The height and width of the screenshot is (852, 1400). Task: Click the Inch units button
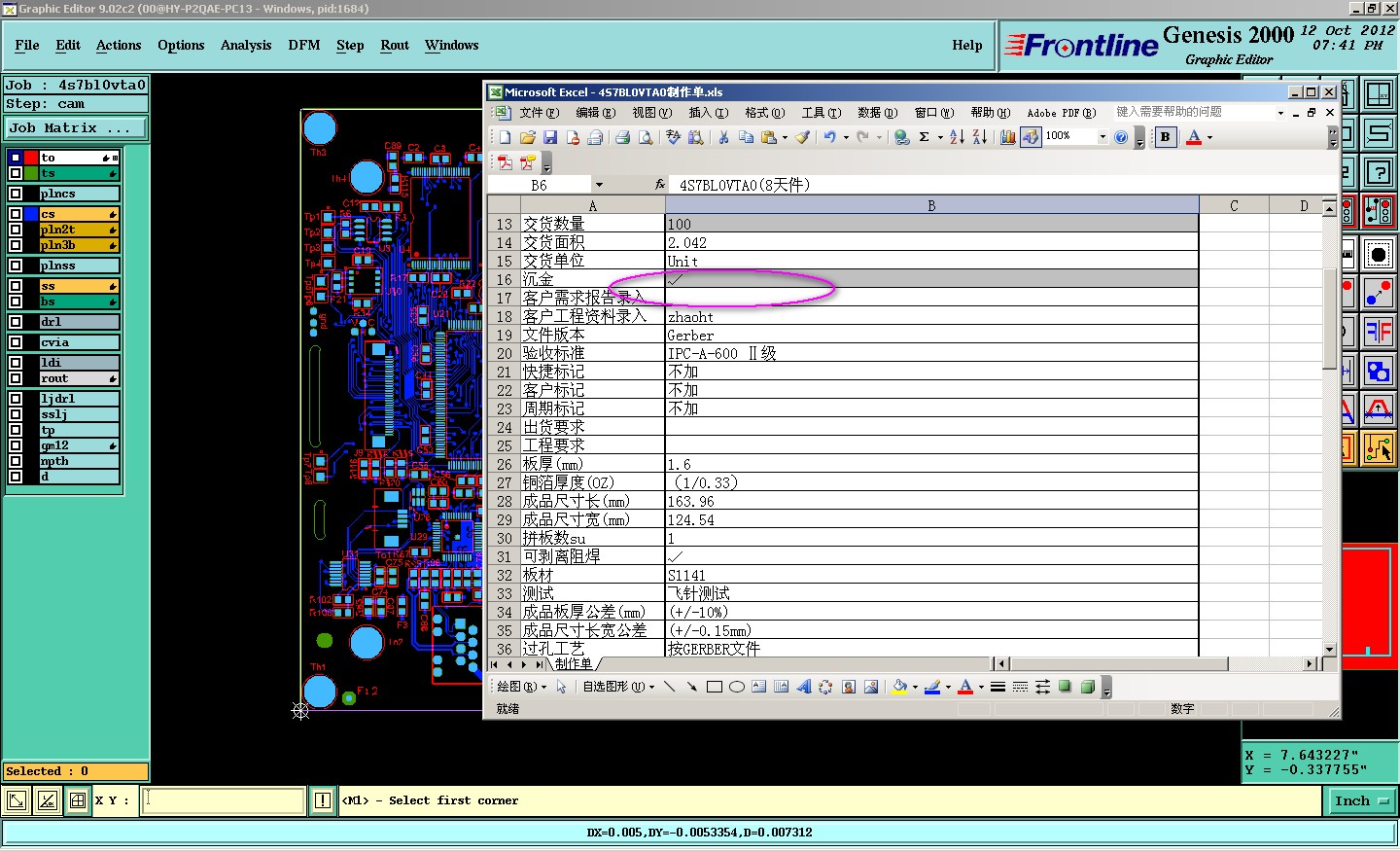click(x=1361, y=800)
